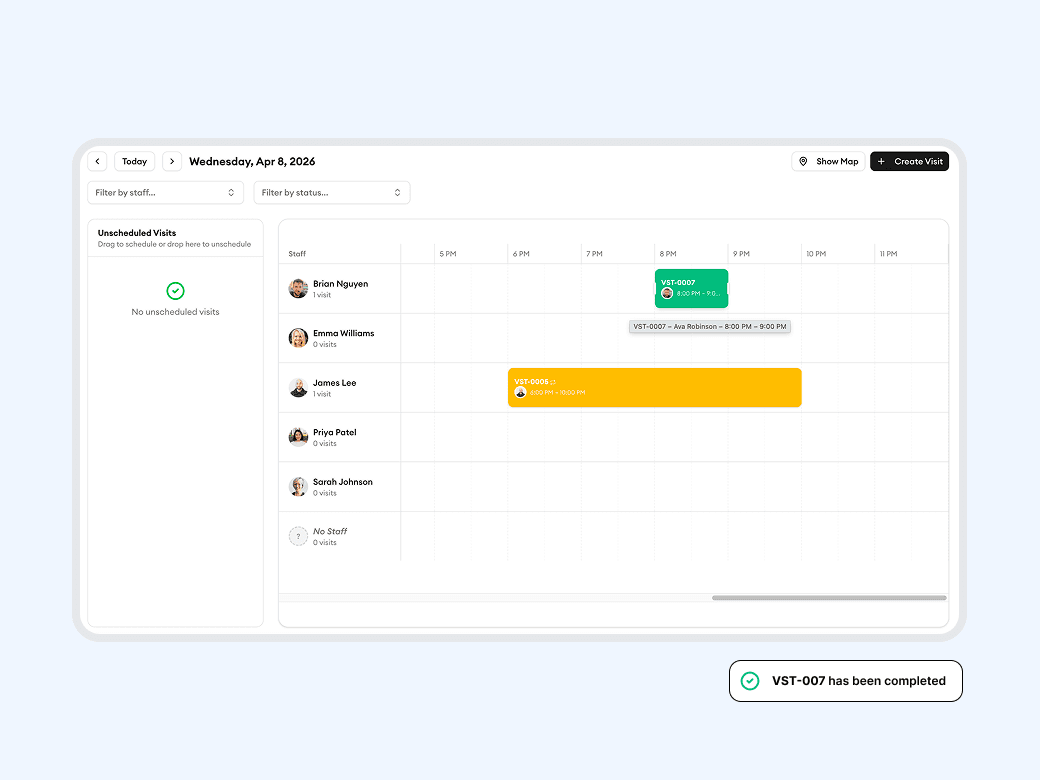The height and width of the screenshot is (780, 1040).
Task: Click the previous day chevron arrow
Action: 97,161
